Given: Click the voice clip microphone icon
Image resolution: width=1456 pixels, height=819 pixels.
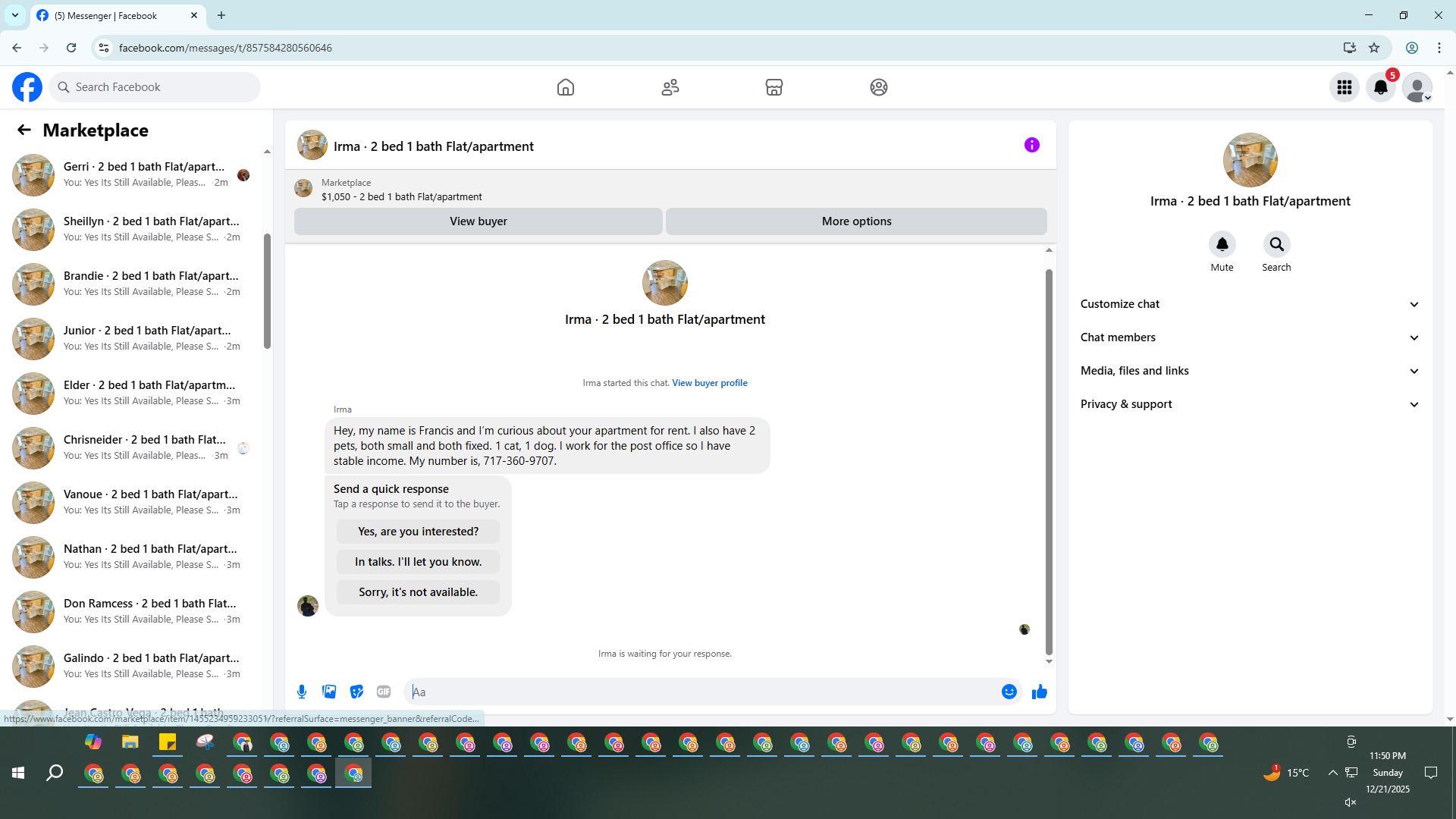Looking at the screenshot, I should click(x=302, y=692).
